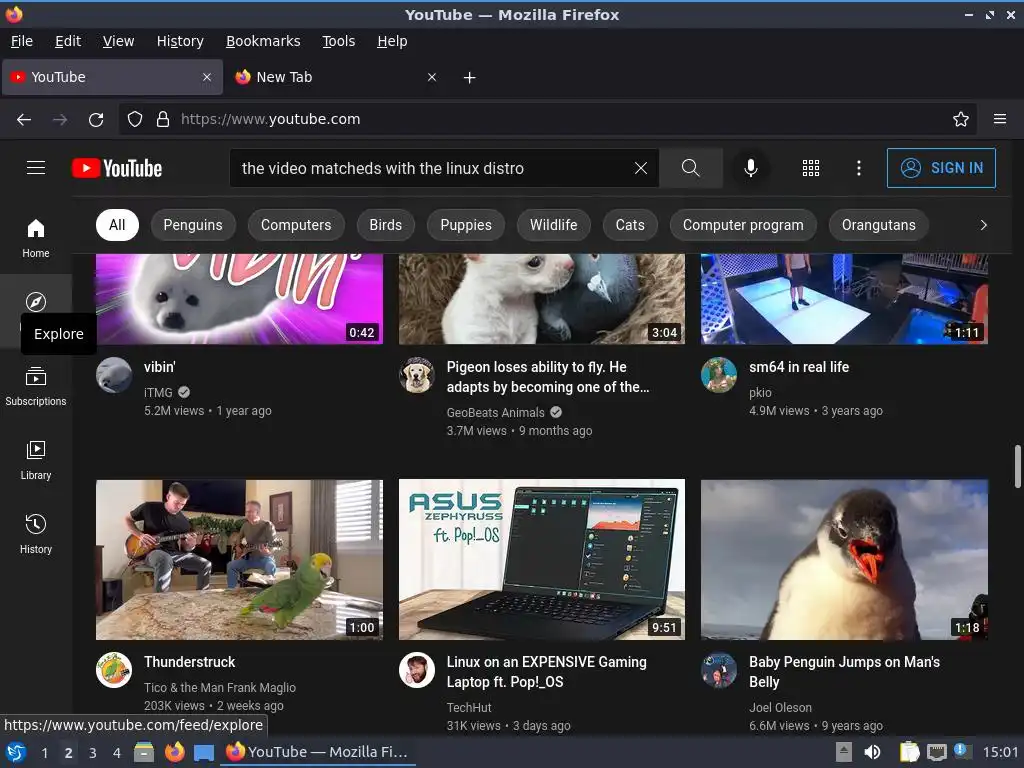
Task: Open the YouTube hamburger guide menu
Action: 36,168
